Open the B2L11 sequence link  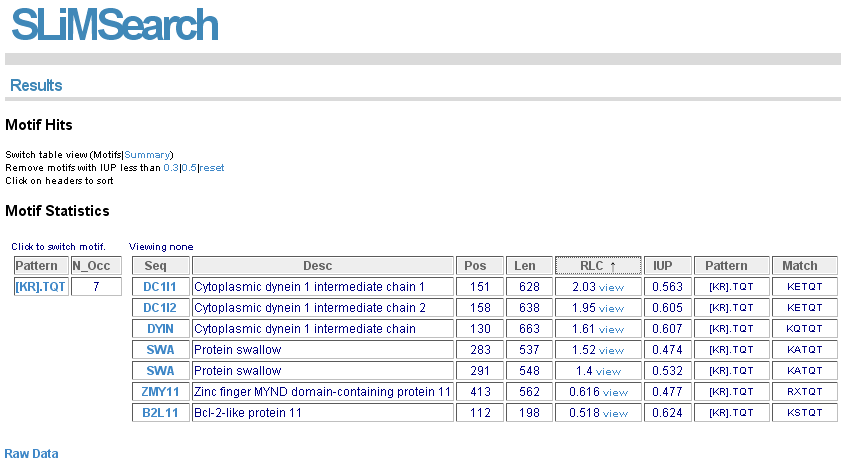click(160, 413)
